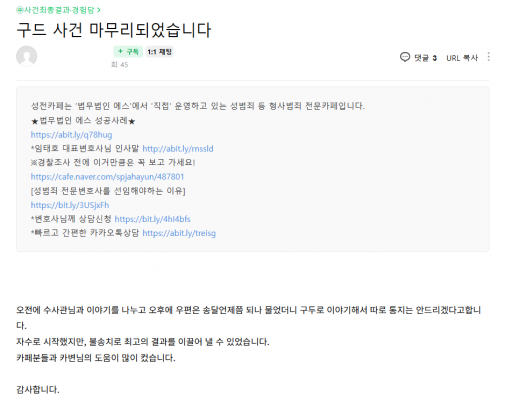Image resolution: width=505 pixels, height=401 pixels.
Task: Click the author's profile avatar
Action: [26, 56]
